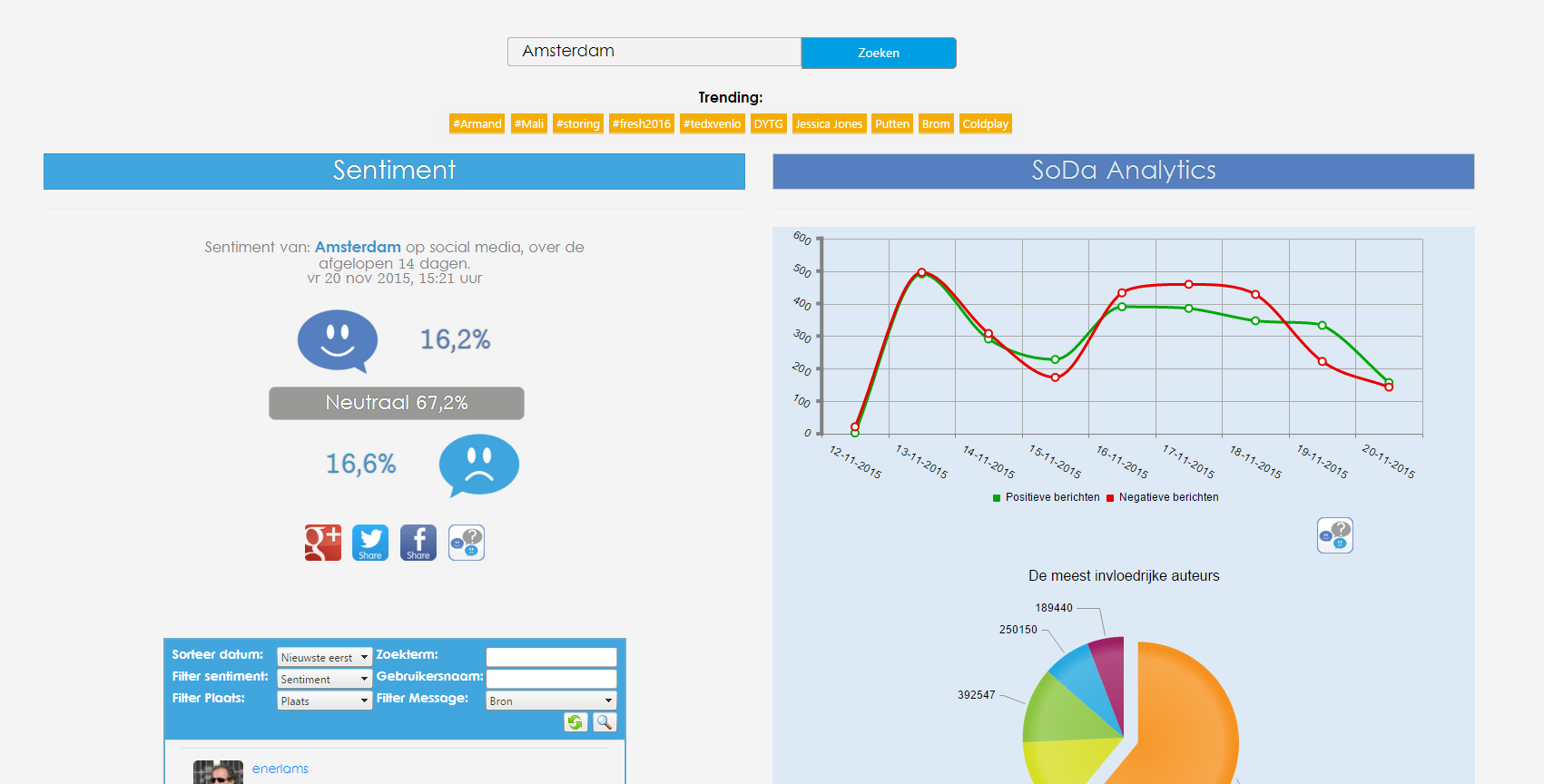This screenshot has height=784, width=1544.
Task: Click the red data point at 13-11-2015
Action: click(x=922, y=272)
